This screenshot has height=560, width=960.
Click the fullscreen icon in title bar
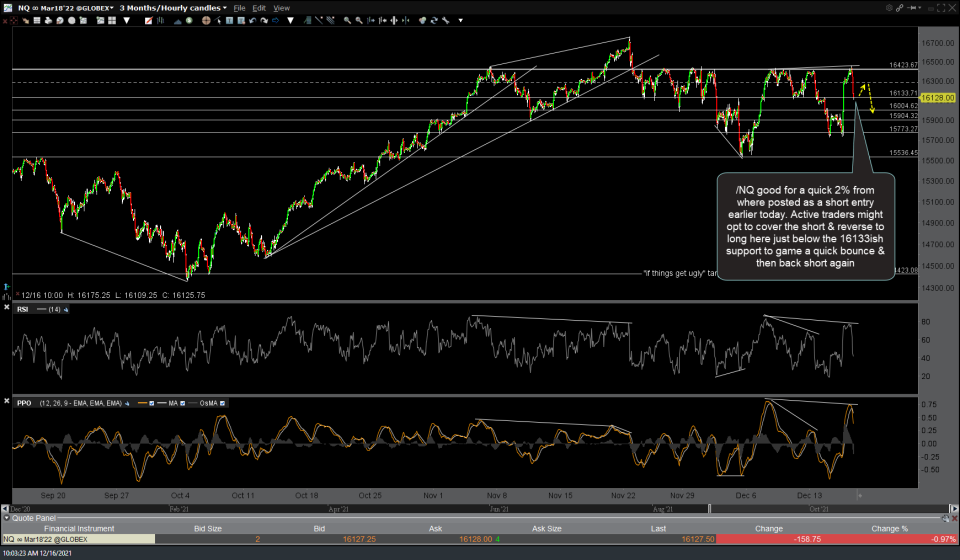click(941, 8)
